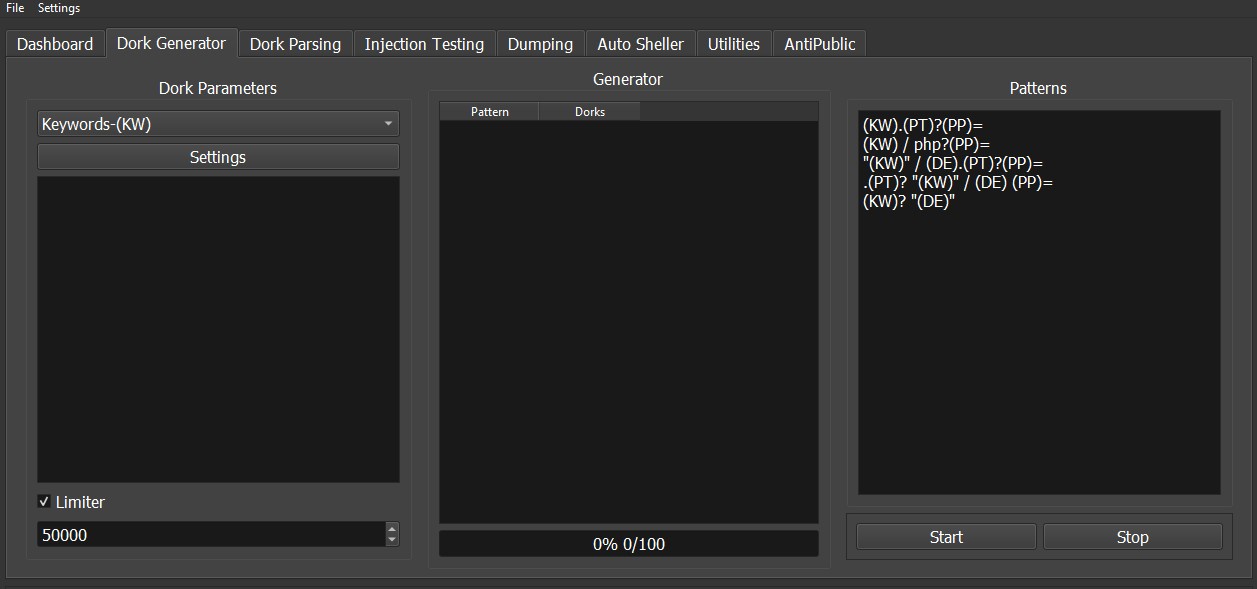Click inside the Patterns text area
Image resolution: width=1257 pixels, height=589 pixels.
pyautogui.click(x=1038, y=340)
